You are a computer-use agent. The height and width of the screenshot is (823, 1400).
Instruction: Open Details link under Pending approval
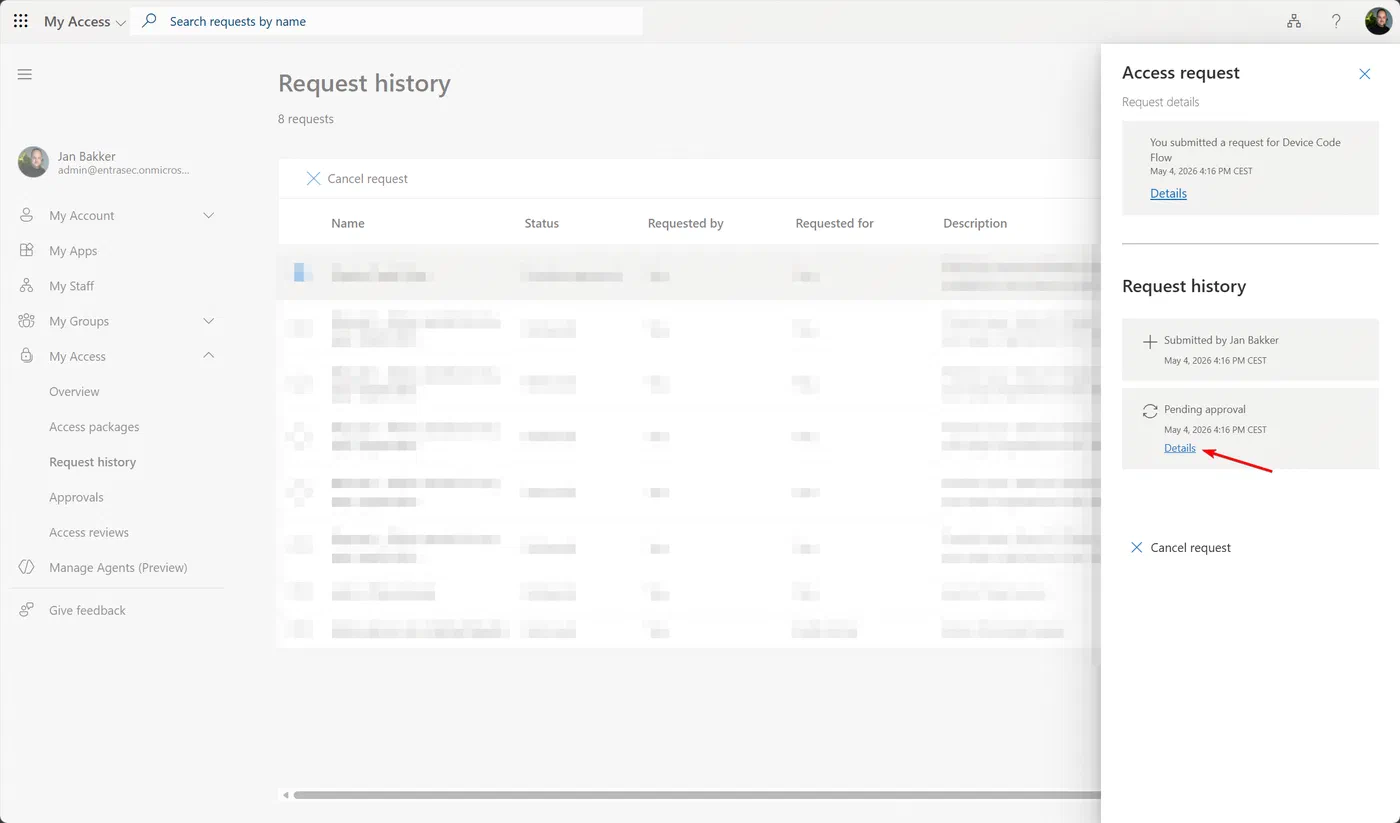coord(1180,448)
